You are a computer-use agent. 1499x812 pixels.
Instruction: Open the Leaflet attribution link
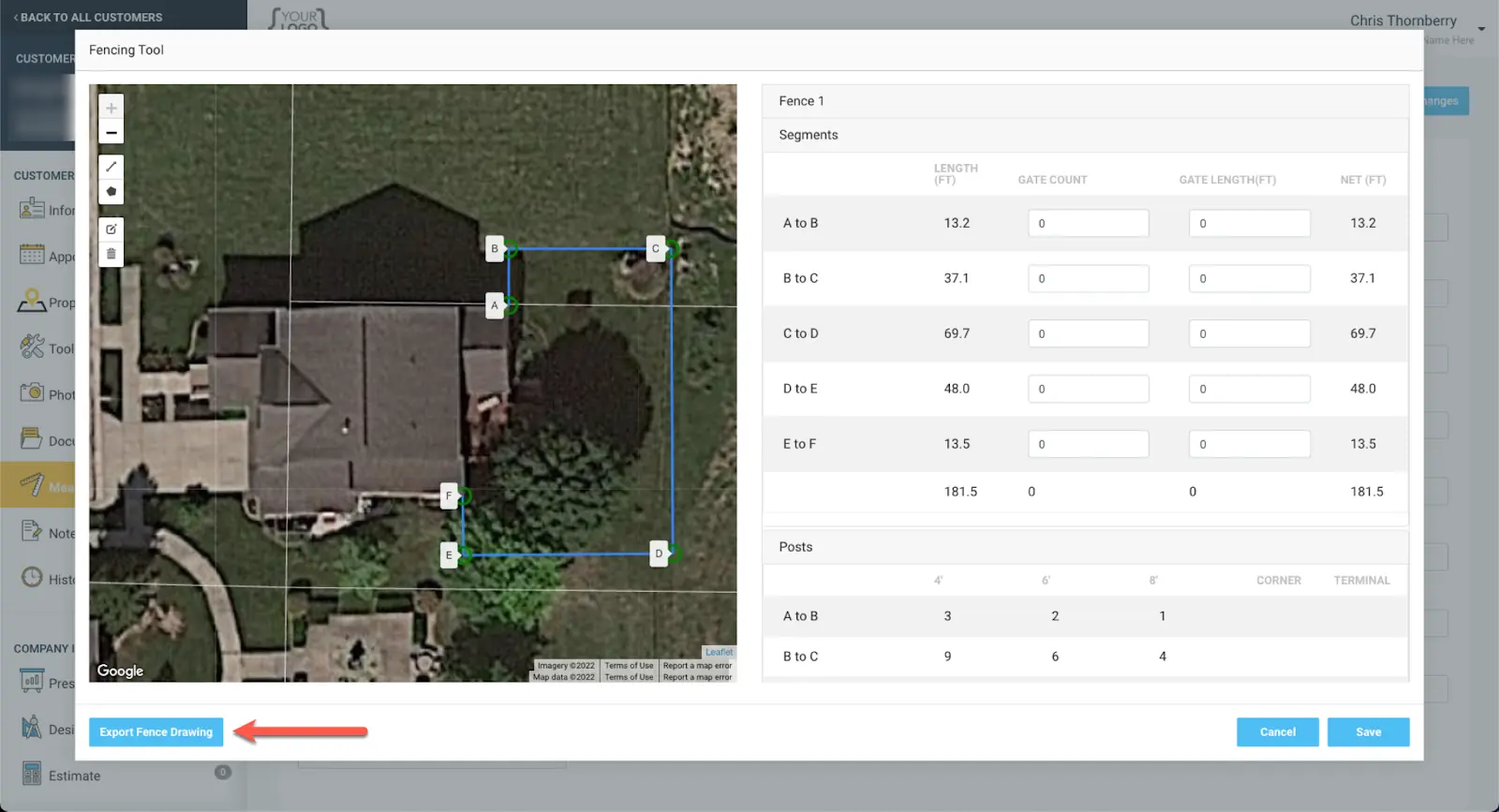(x=719, y=652)
